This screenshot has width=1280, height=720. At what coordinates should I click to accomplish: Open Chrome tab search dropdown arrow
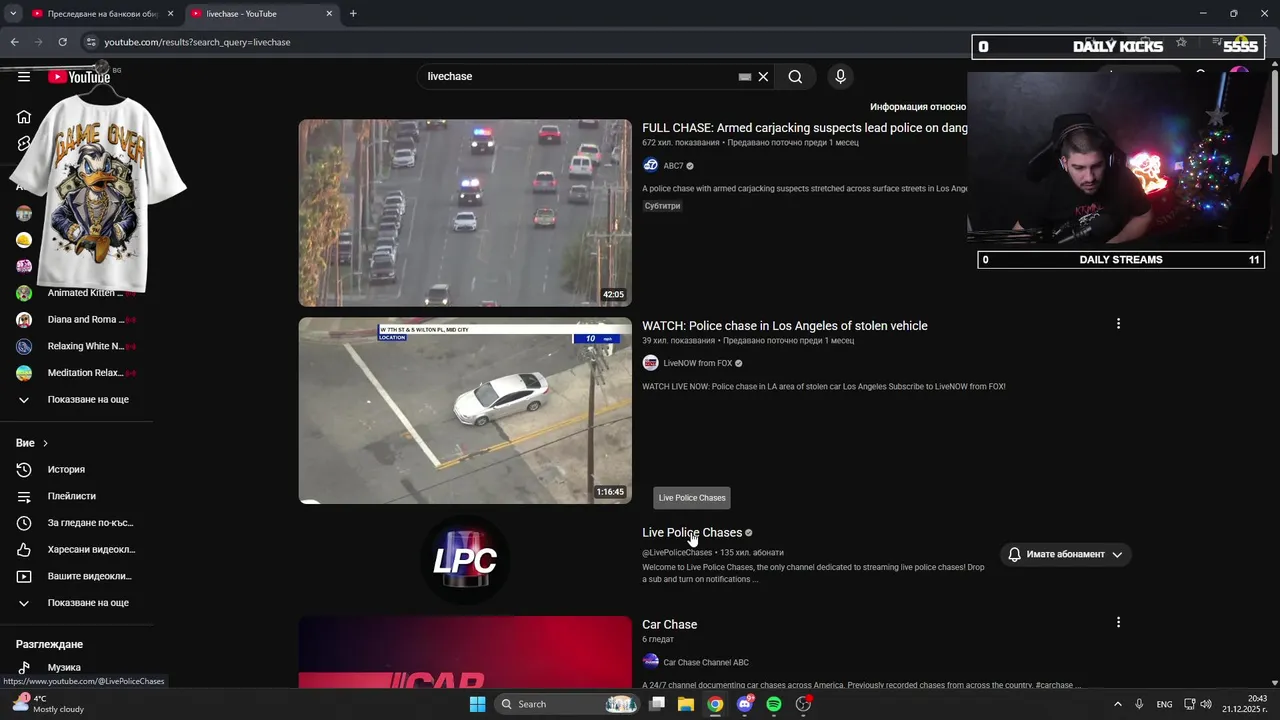coord(13,14)
